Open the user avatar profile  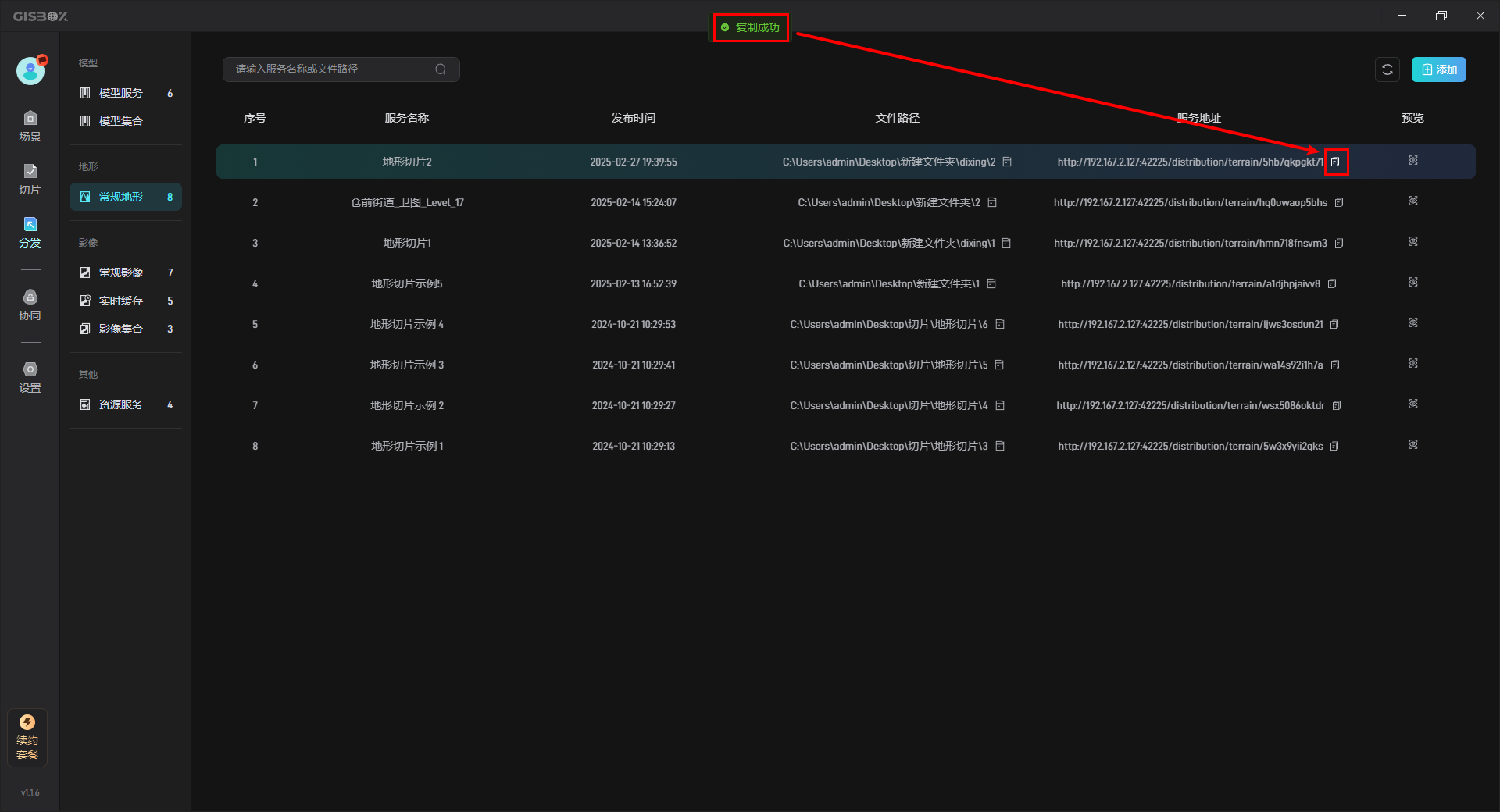click(30, 70)
